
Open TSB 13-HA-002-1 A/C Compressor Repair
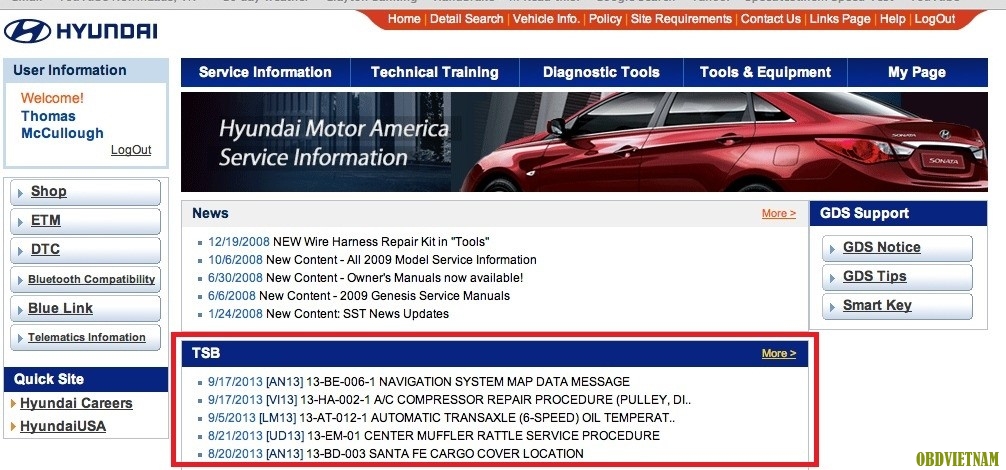pos(449,399)
